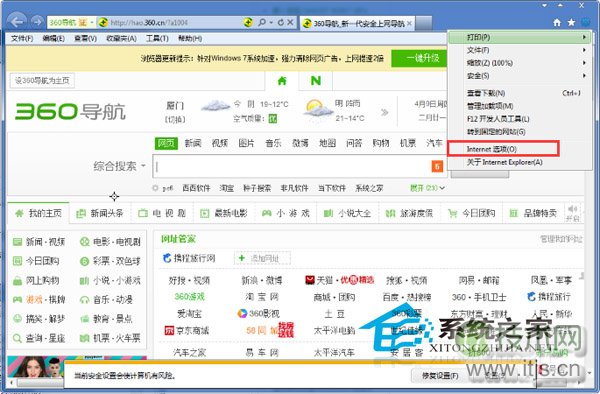The image size is (600, 394).
Task: Select 转到固定的网站(G) entry
Action: click(x=520, y=132)
